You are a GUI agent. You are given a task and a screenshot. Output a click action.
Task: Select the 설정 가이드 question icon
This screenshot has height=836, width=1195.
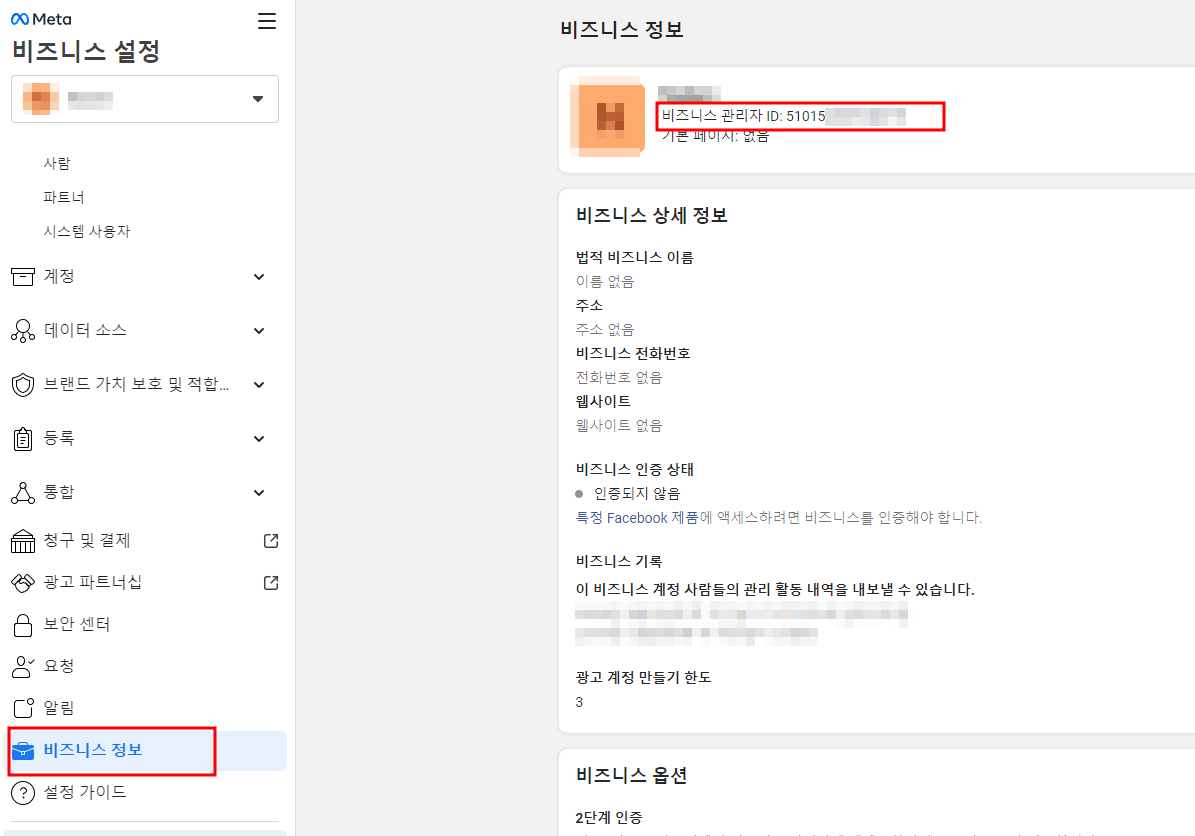[x=22, y=792]
